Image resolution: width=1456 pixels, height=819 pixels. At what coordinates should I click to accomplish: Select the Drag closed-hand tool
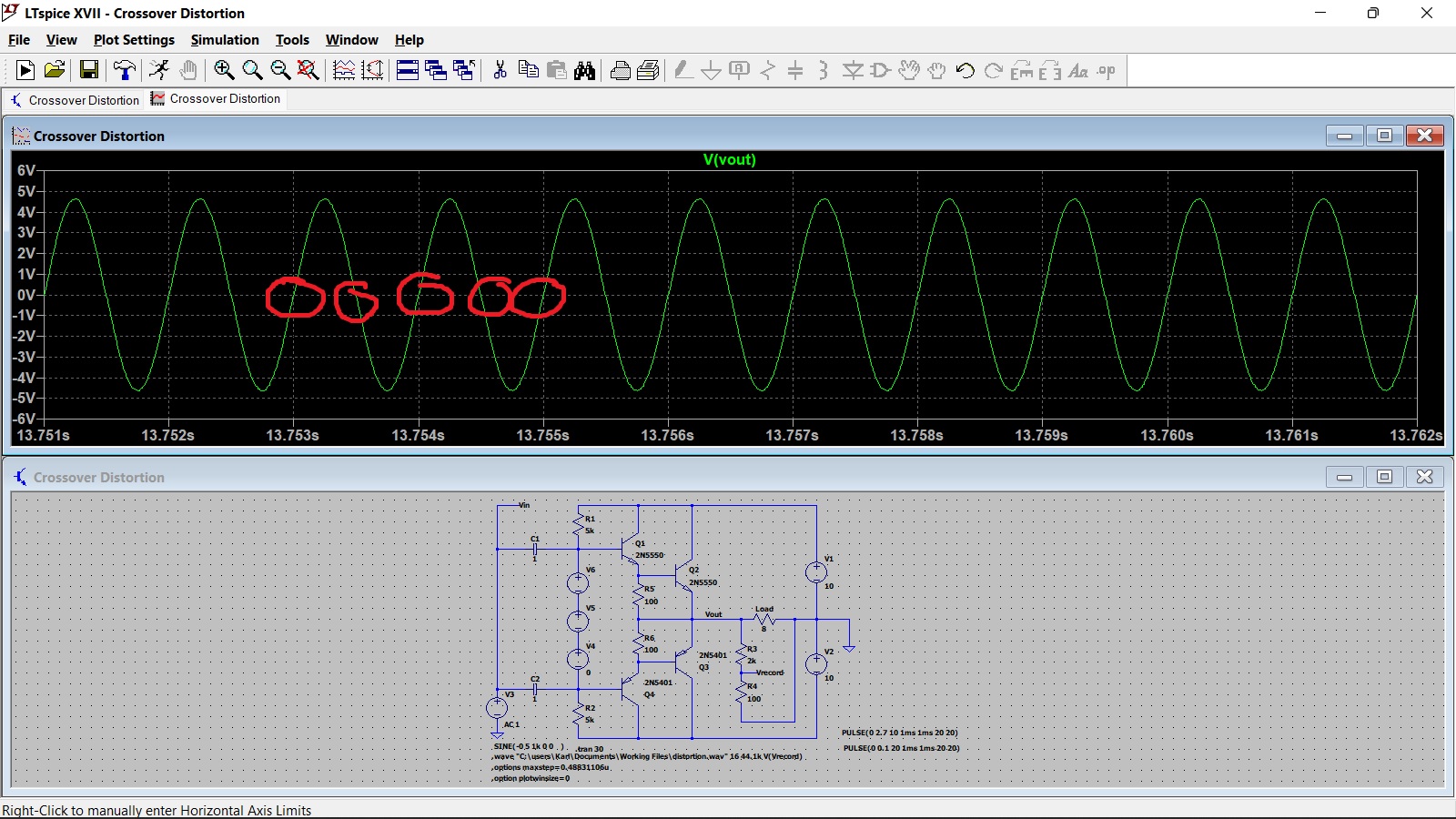(936, 70)
